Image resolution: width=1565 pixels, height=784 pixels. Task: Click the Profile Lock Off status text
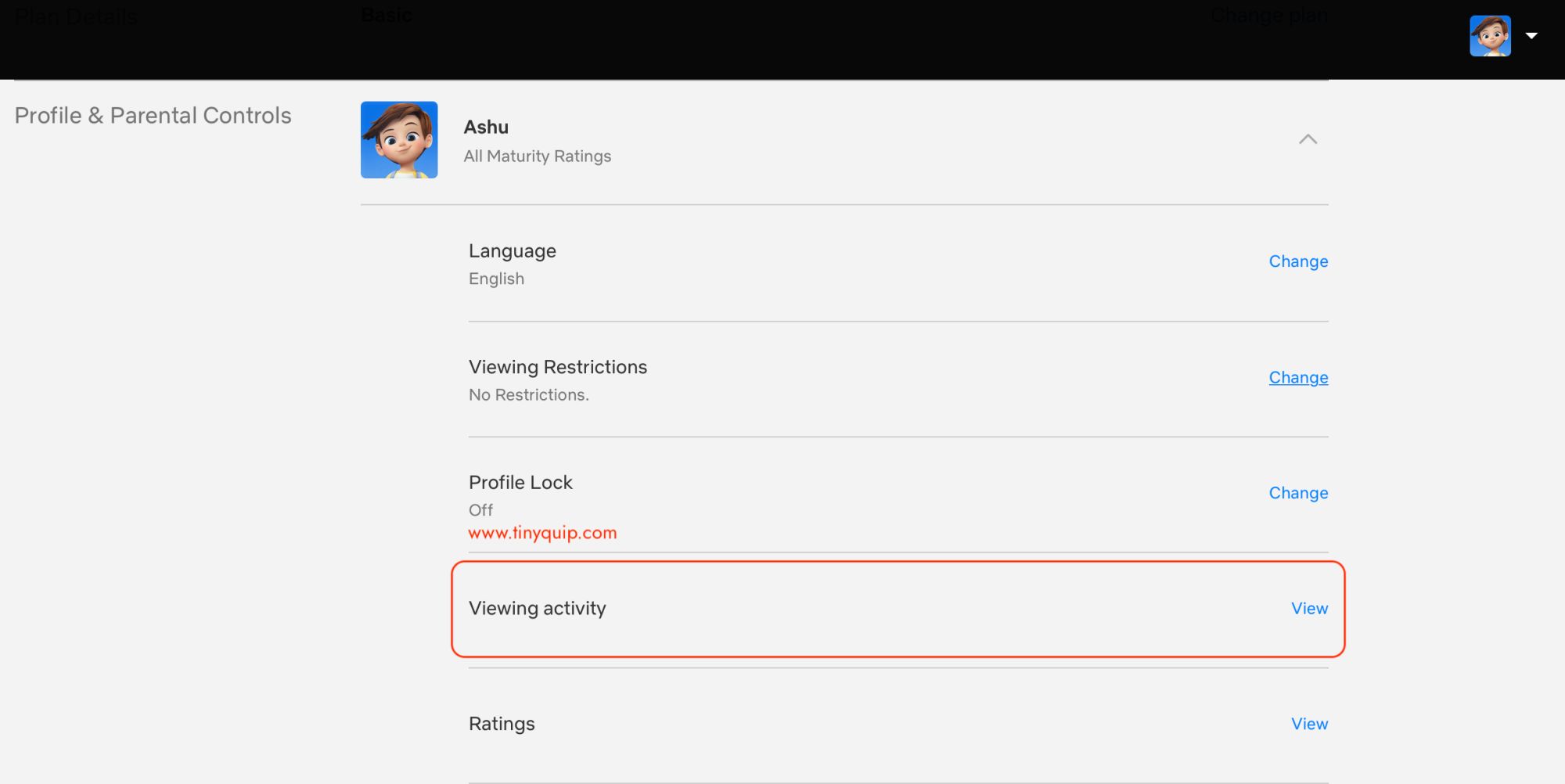(480, 509)
